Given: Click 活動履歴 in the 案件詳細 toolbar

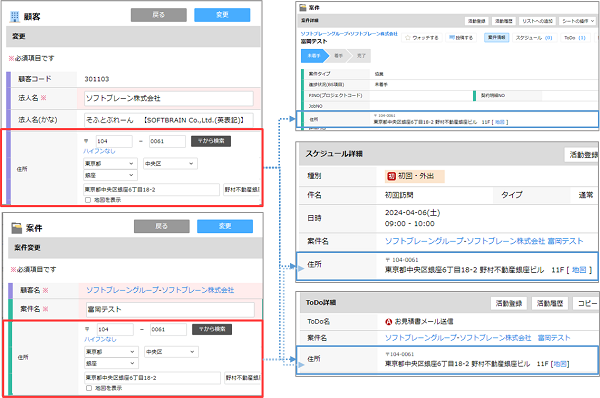Looking at the screenshot, I should point(504,21).
